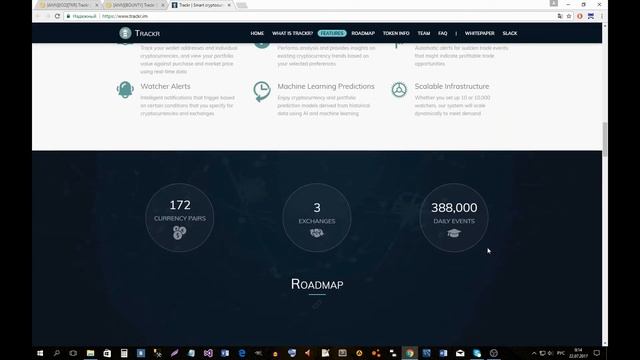Click the red Opera-style extension icon
Screen dimensions: 640x360
580,16
